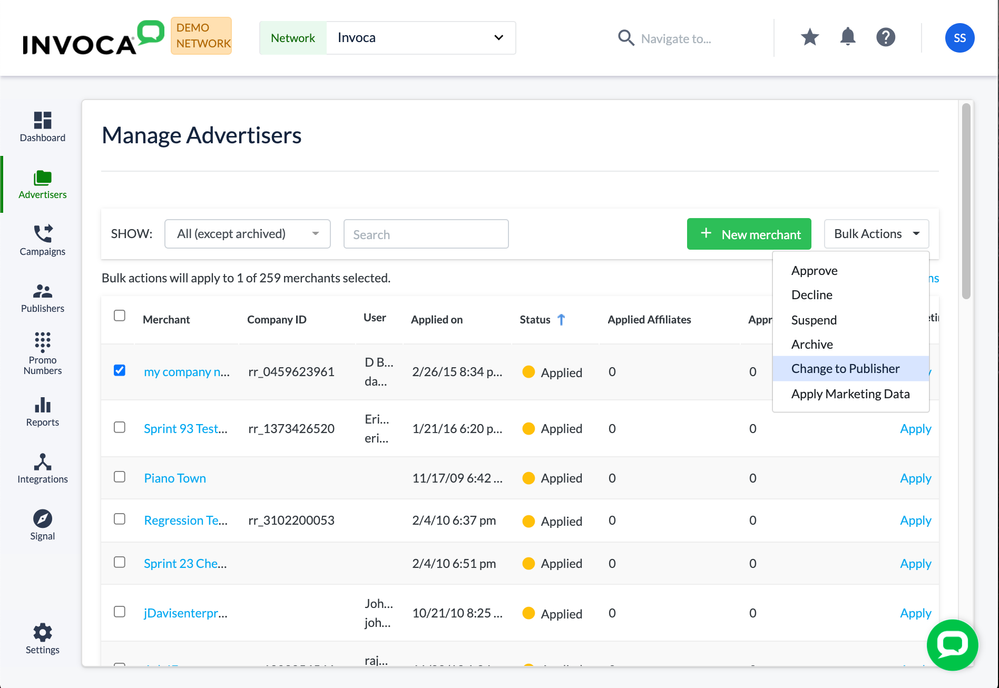This screenshot has height=688, width=999.
Task: Open the SHOW filter dropdown
Action: click(x=247, y=234)
